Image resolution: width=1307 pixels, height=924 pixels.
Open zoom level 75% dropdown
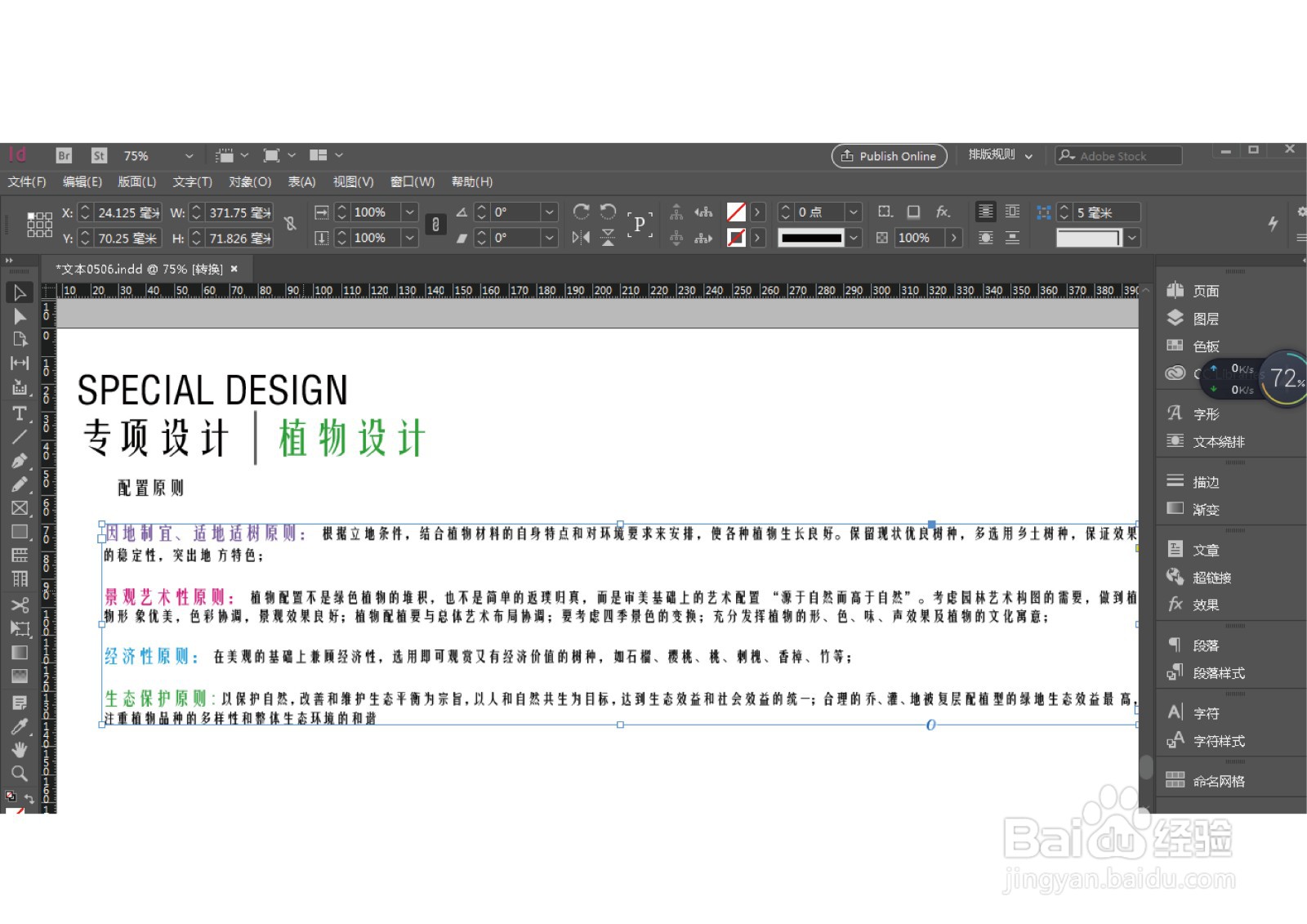click(x=190, y=155)
